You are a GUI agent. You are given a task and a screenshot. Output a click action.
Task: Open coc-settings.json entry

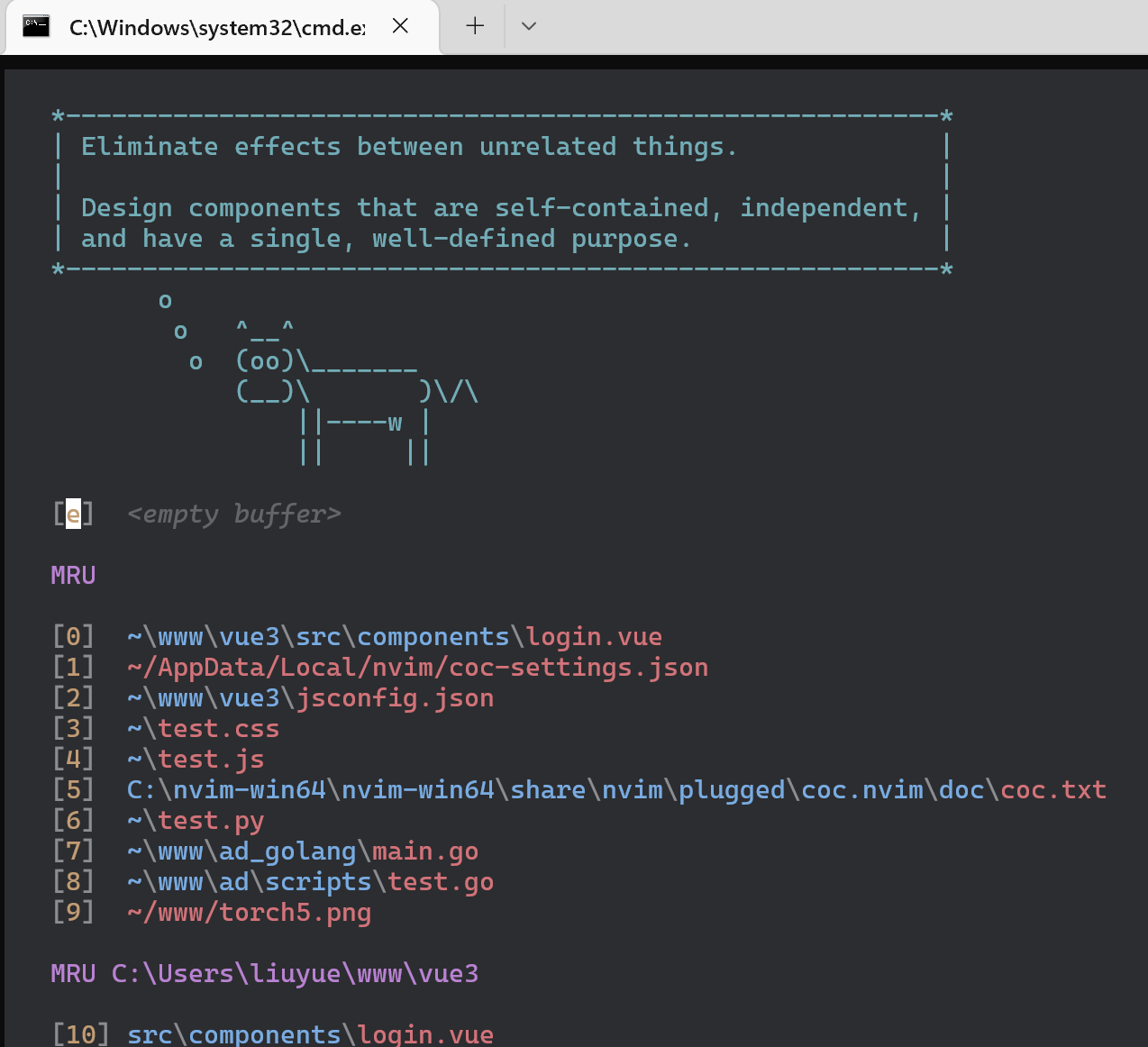(417, 668)
